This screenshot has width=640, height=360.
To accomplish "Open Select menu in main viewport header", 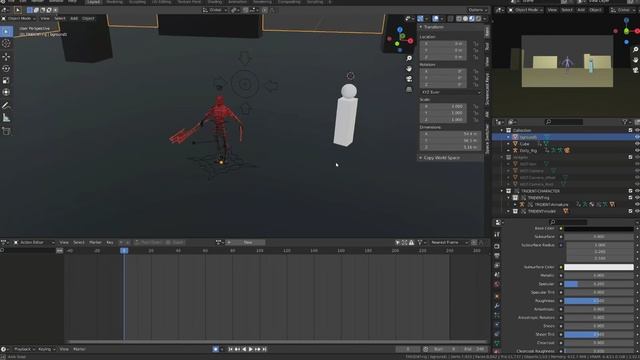I will click(60, 18).
